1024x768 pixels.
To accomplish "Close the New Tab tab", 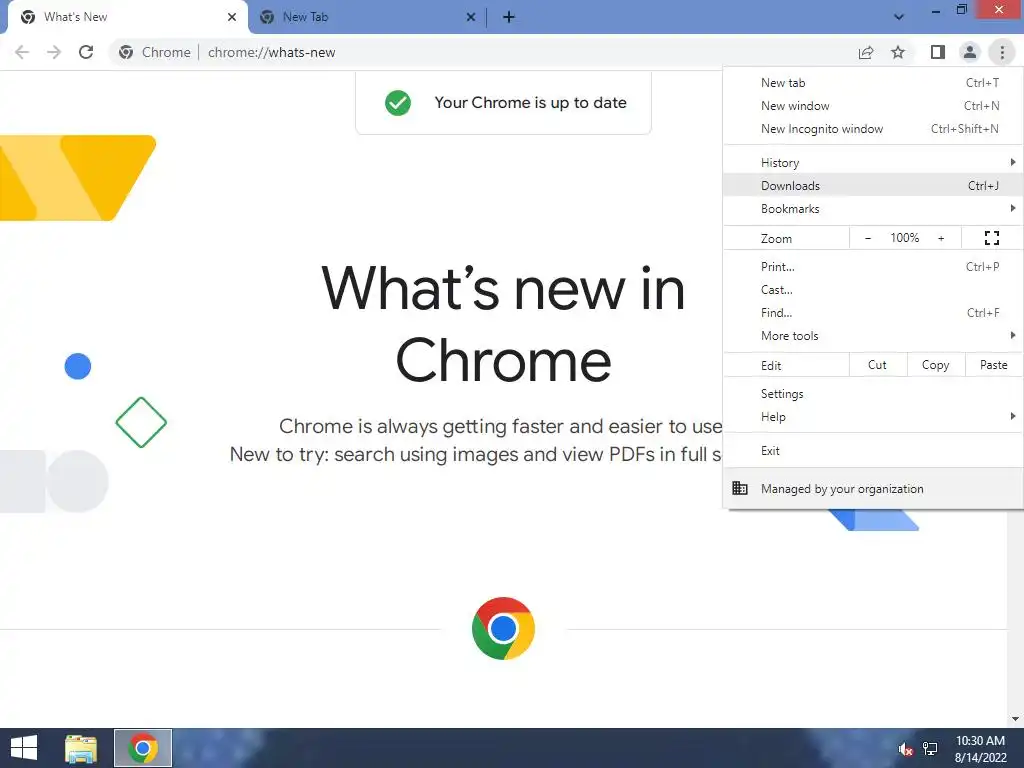I will pyautogui.click(x=471, y=18).
